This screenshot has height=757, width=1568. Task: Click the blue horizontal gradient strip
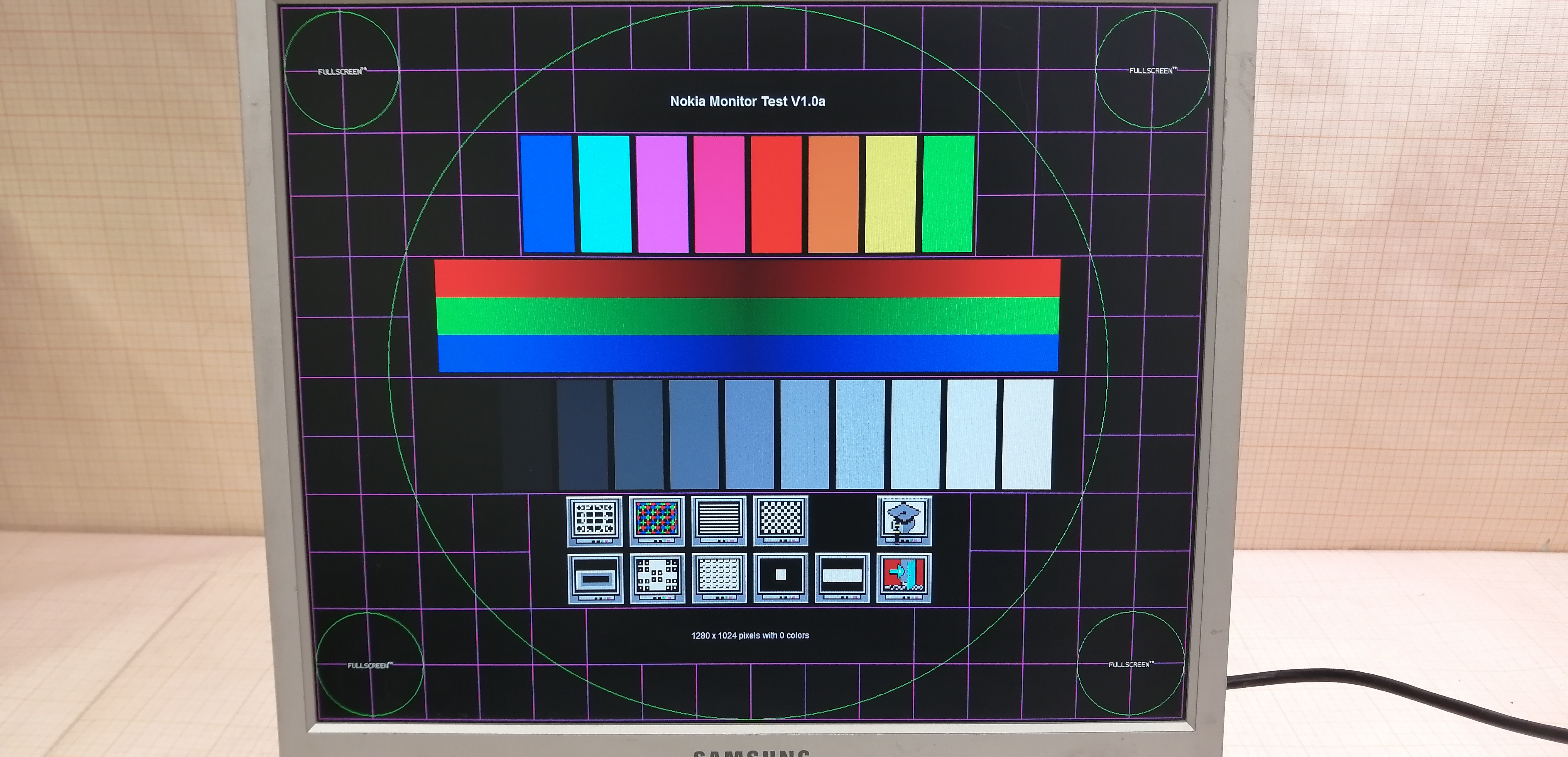(748, 353)
